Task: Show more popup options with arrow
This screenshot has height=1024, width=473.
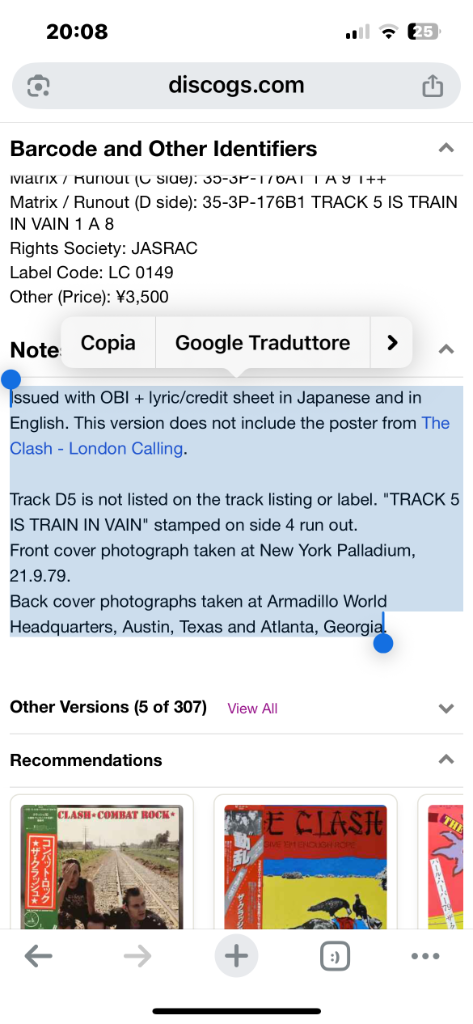Action: pos(392,343)
